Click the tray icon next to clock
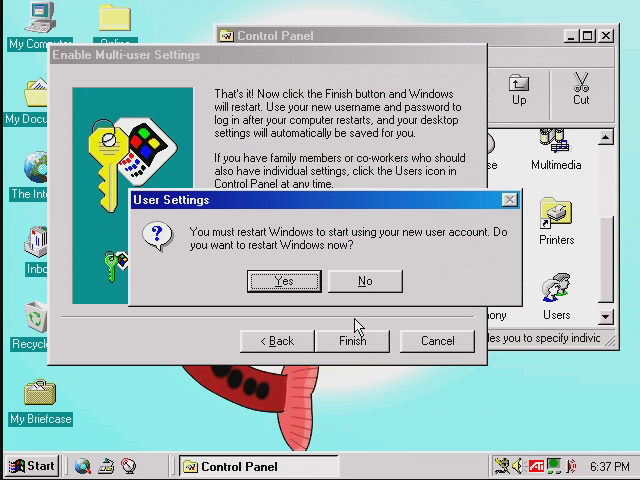This screenshot has width=640, height=480. tap(572, 466)
